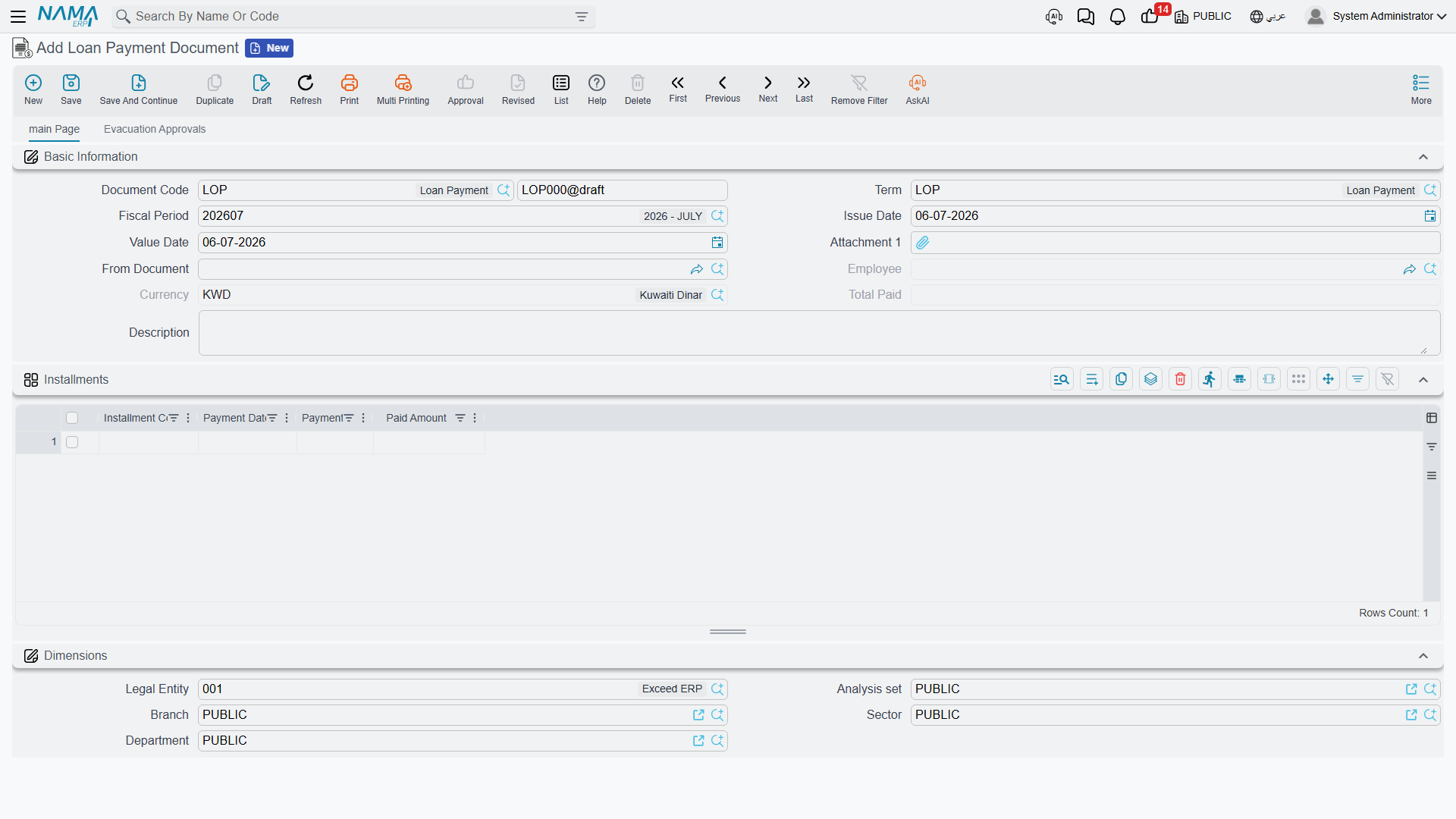Click Analysis set open-link icon

click(x=1411, y=689)
